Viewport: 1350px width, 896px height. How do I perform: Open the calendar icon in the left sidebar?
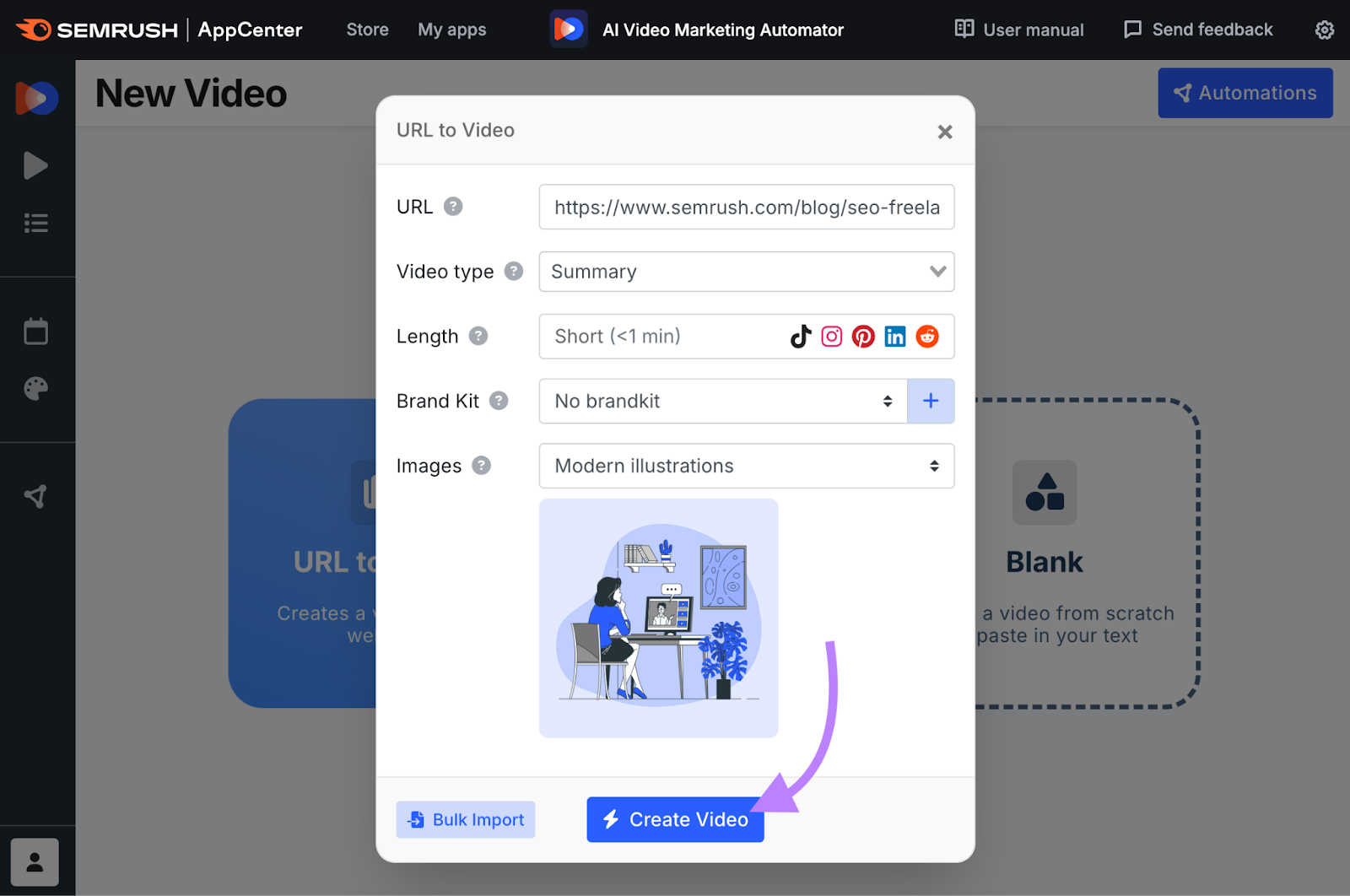coord(35,331)
